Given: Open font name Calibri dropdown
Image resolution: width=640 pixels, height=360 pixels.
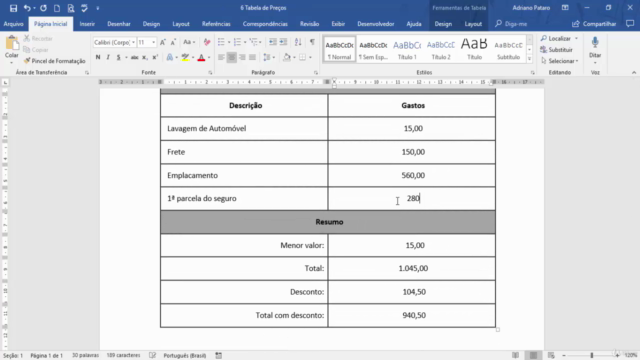Looking at the screenshot, I should (133, 42).
